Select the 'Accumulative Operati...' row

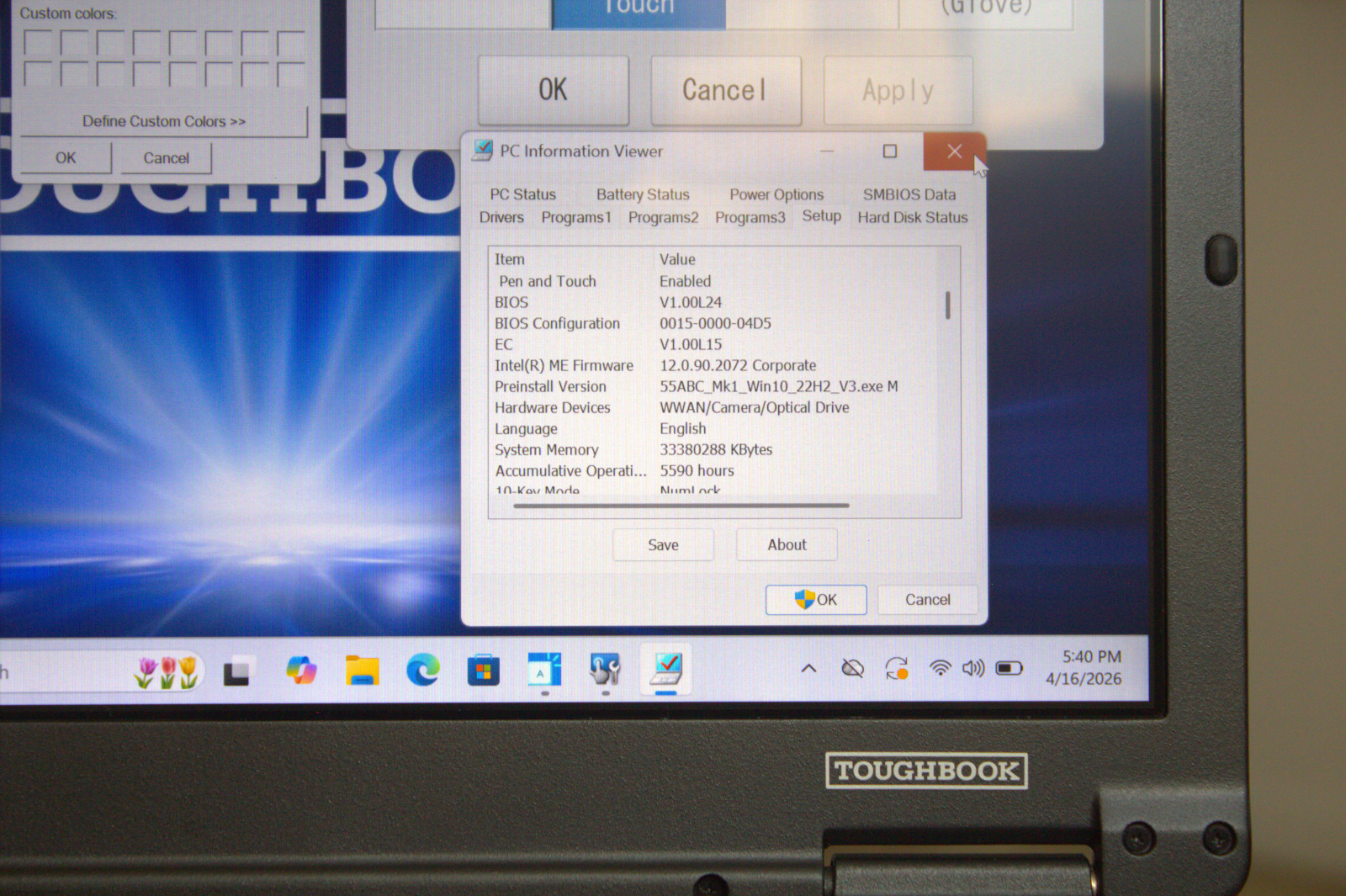pyautogui.click(x=715, y=470)
